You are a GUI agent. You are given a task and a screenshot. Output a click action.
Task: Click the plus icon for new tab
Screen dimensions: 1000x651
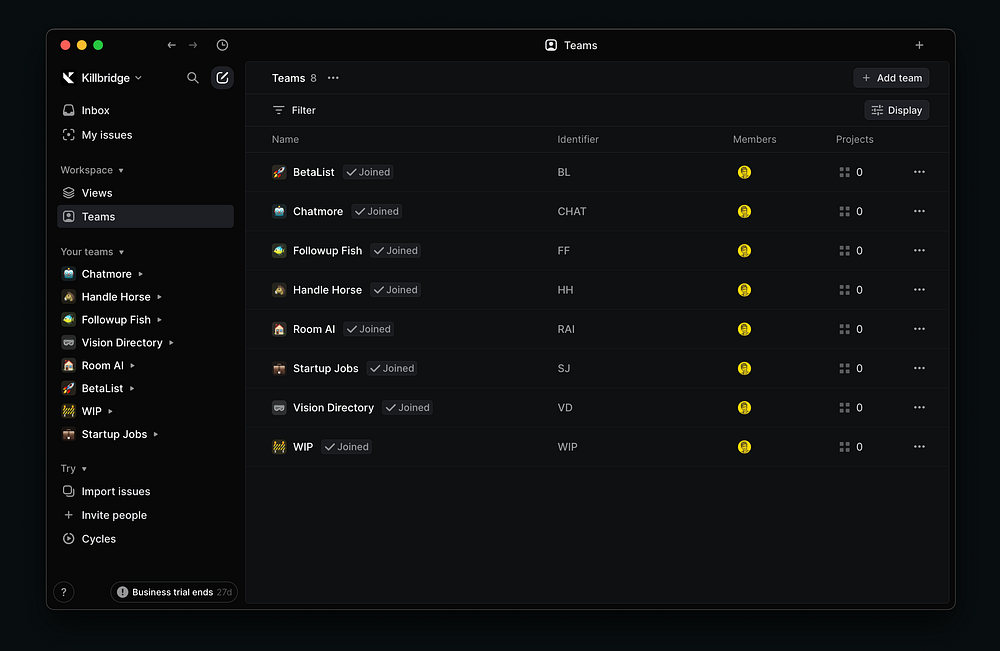coord(919,45)
